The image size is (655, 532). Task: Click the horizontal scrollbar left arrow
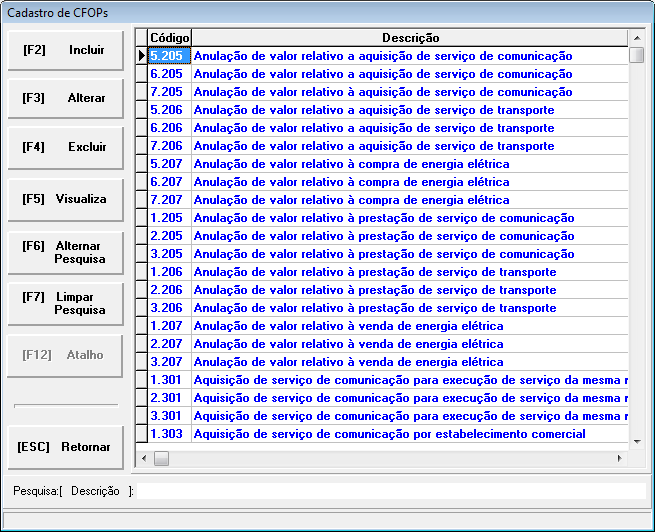(x=143, y=458)
